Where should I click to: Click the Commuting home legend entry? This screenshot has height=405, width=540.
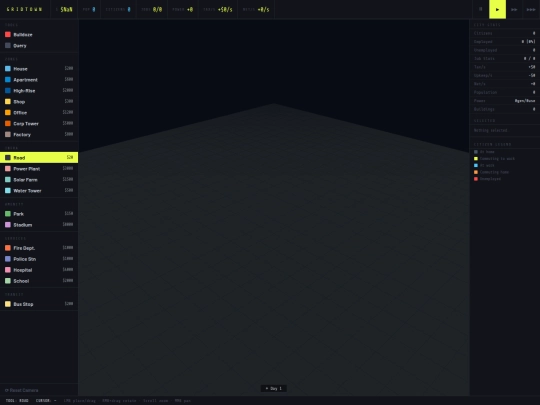[x=491, y=172]
